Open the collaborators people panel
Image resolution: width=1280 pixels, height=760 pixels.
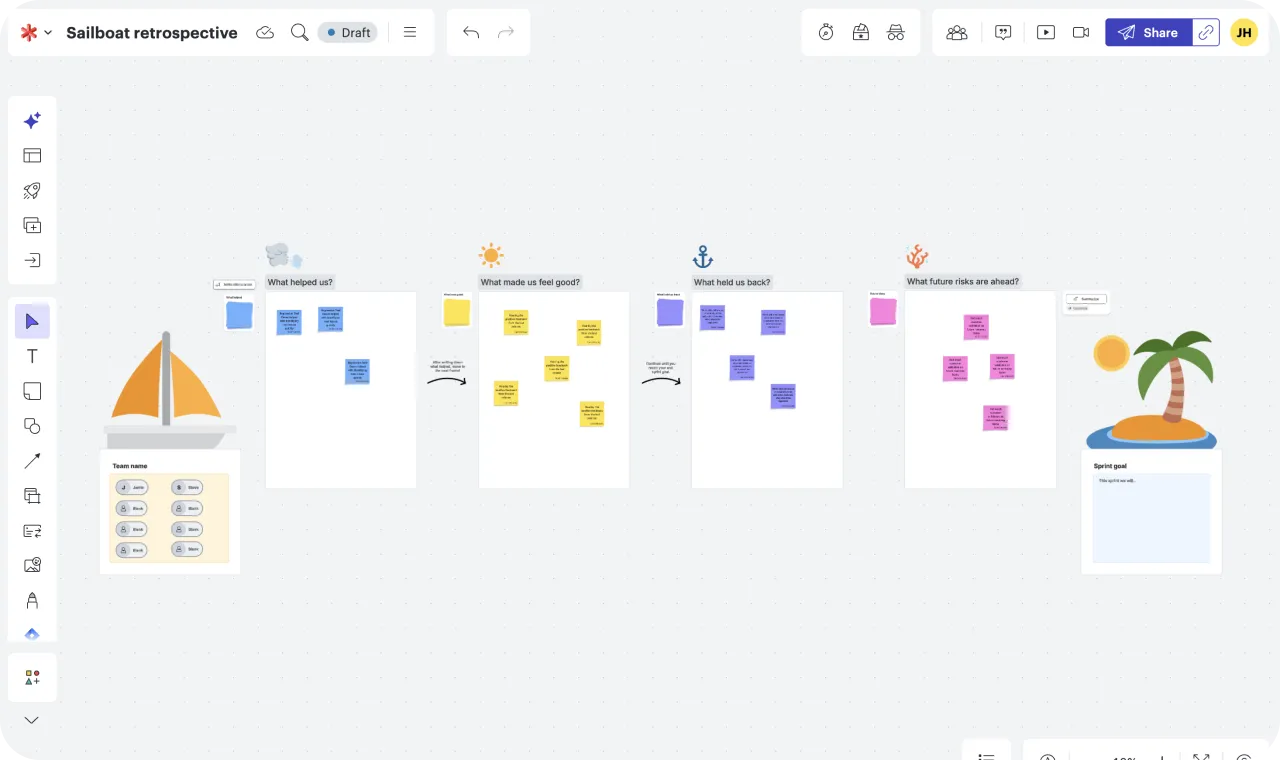(x=957, y=32)
